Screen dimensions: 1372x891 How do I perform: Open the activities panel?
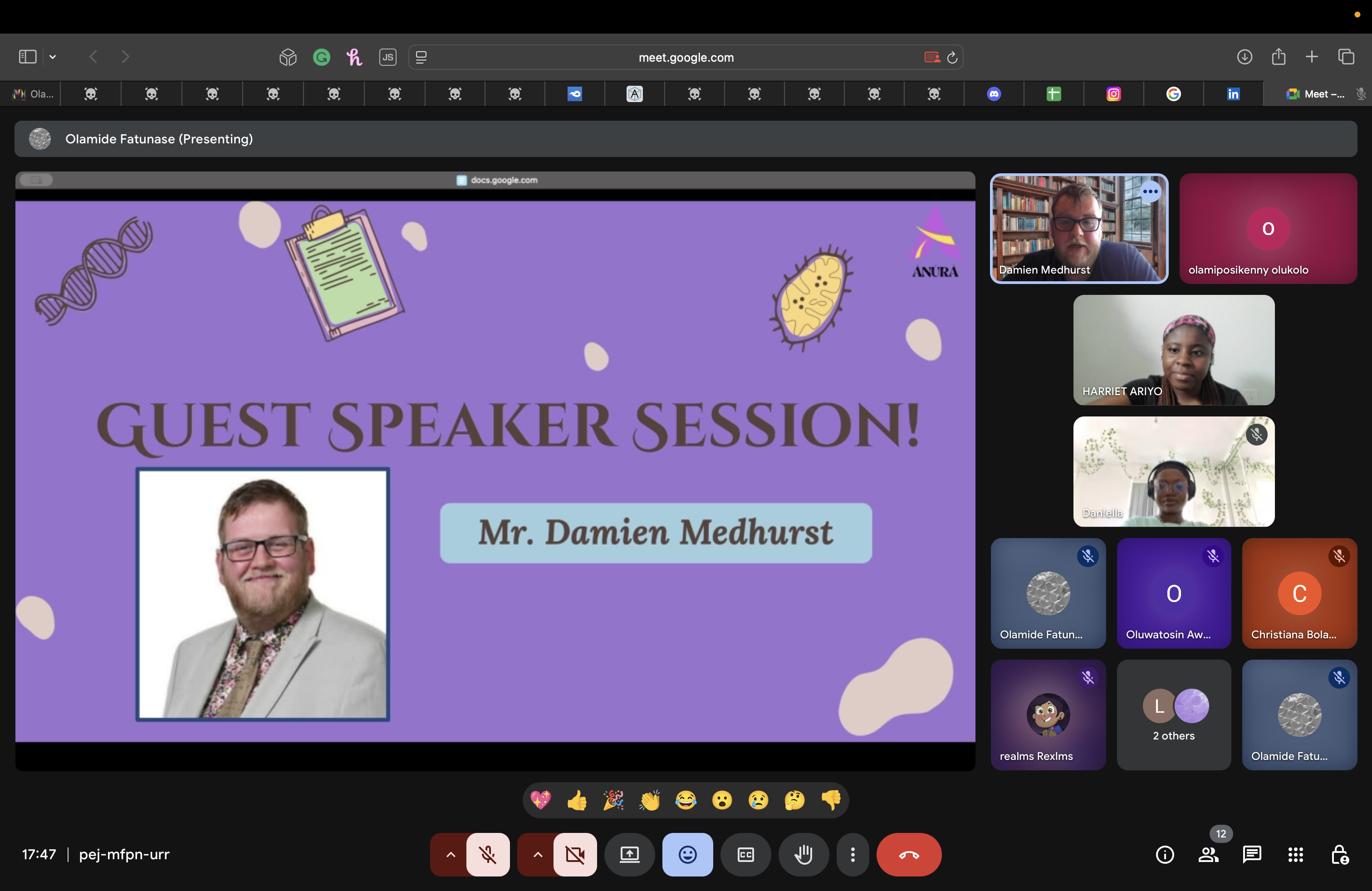click(x=1295, y=854)
